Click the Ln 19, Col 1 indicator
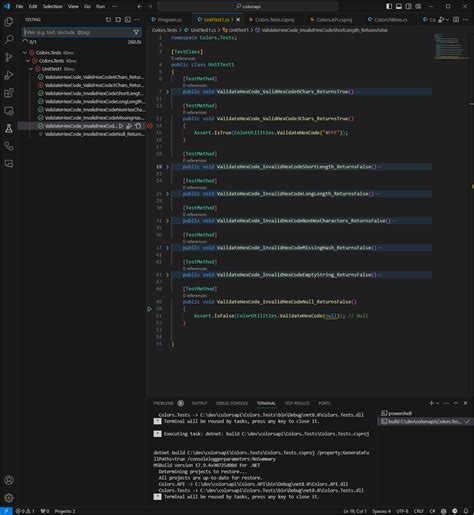The image size is (474, 515). (355, 511)
